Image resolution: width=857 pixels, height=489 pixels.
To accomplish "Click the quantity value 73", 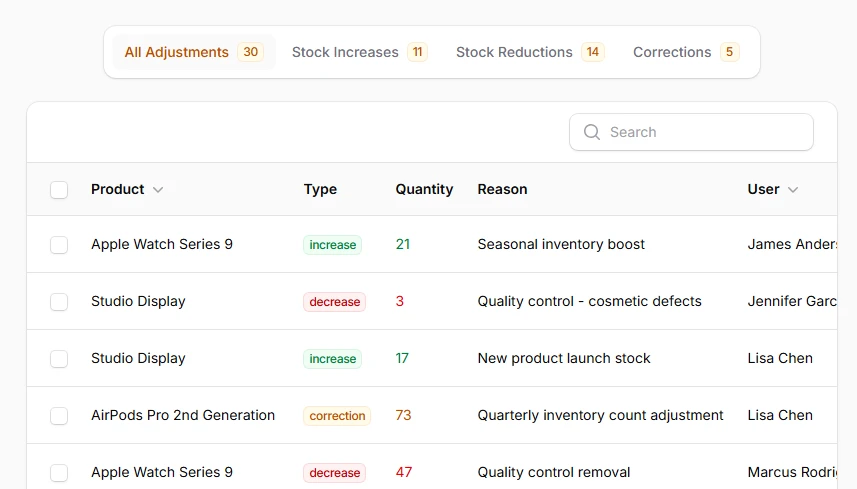I will tap(403, 415).
